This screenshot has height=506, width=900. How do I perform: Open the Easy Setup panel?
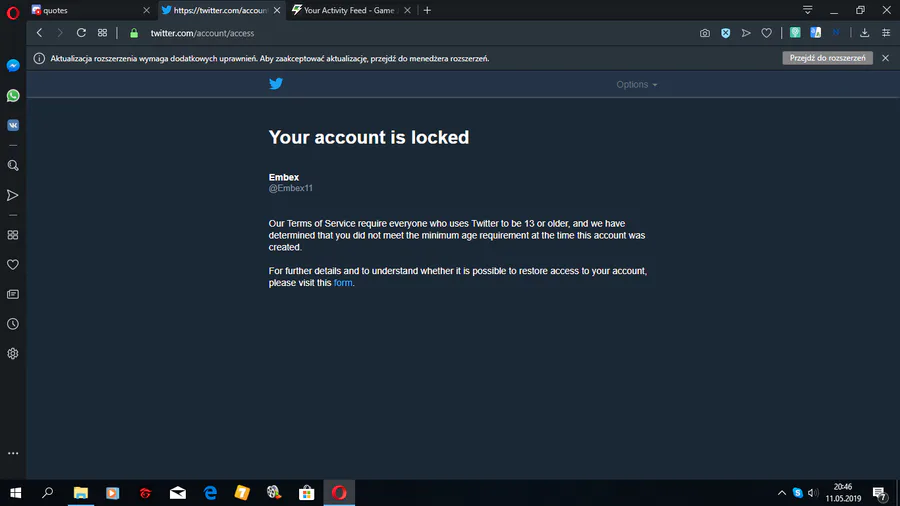tap(886, 33)
